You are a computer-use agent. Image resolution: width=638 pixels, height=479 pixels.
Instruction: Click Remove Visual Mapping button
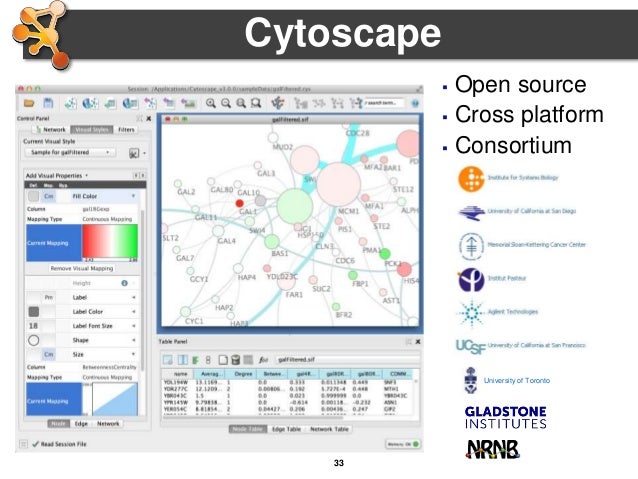coord(82,269)
